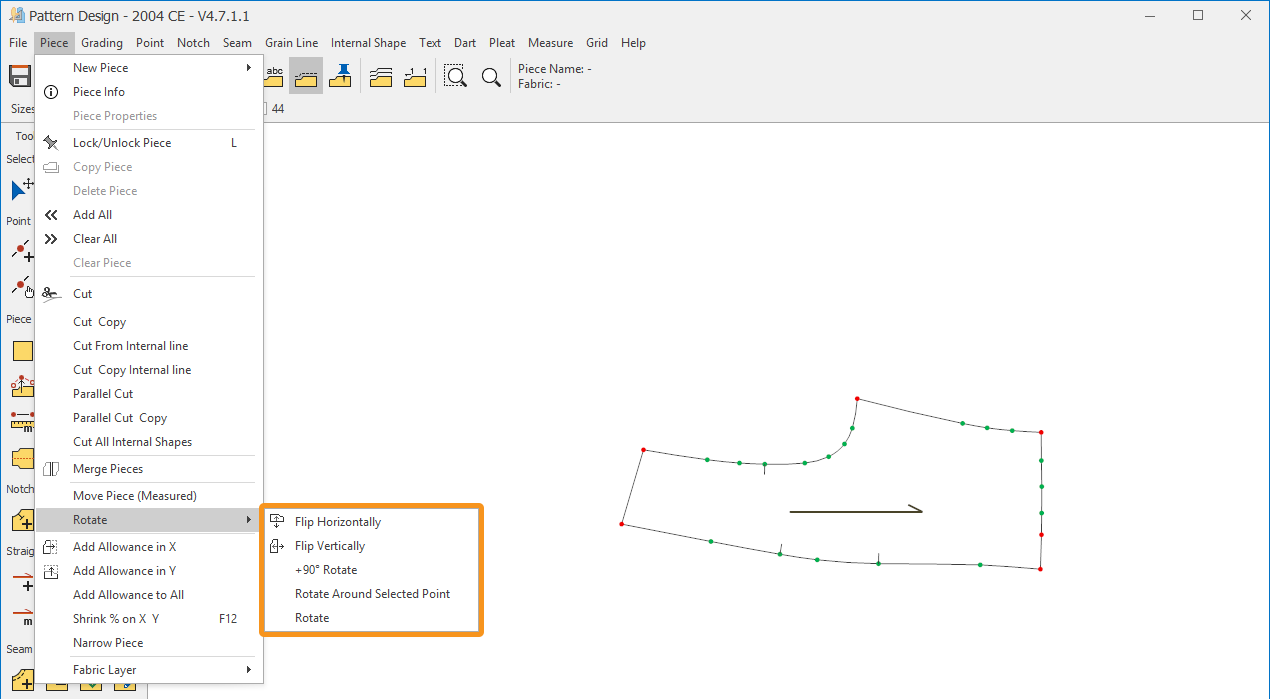Toggle the highlighted dashed seam display icon

point(307,76)
